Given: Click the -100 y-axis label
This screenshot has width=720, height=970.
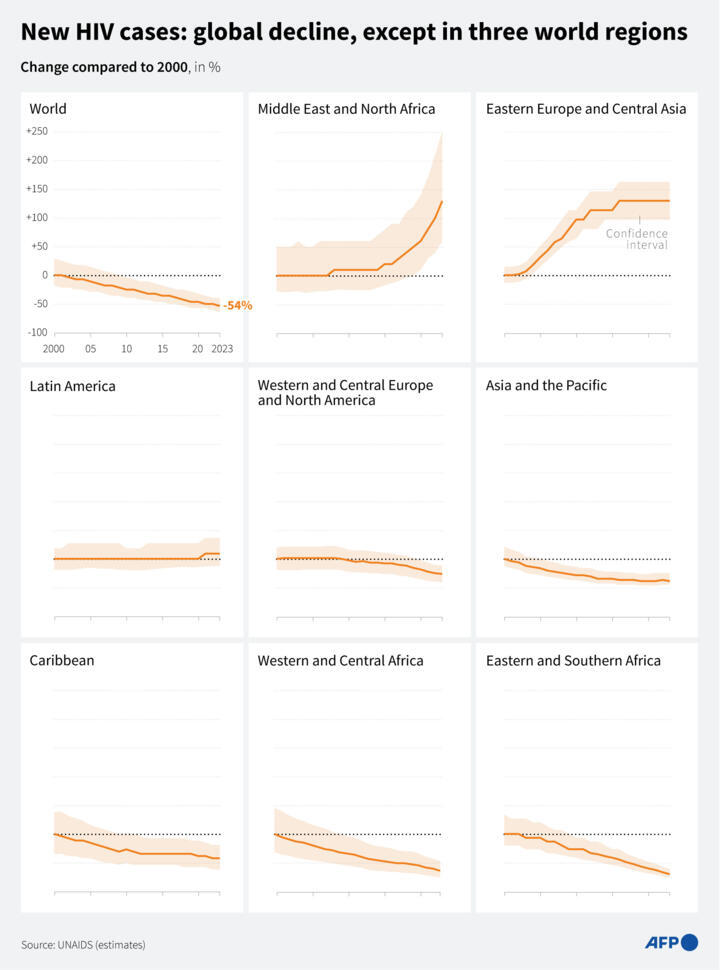Looking at the screenshot, I should click(x=38, y=332).
